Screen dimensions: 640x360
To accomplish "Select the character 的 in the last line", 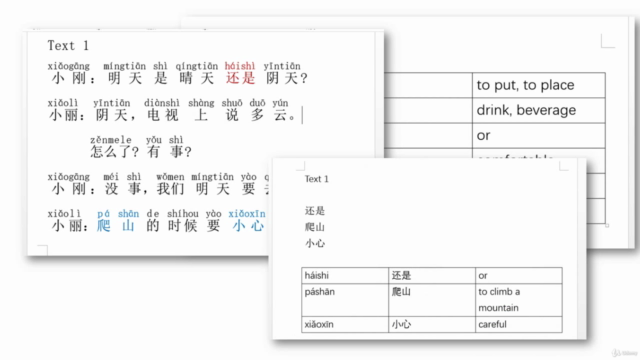I will pyautogui.click(x=152, y=225).
